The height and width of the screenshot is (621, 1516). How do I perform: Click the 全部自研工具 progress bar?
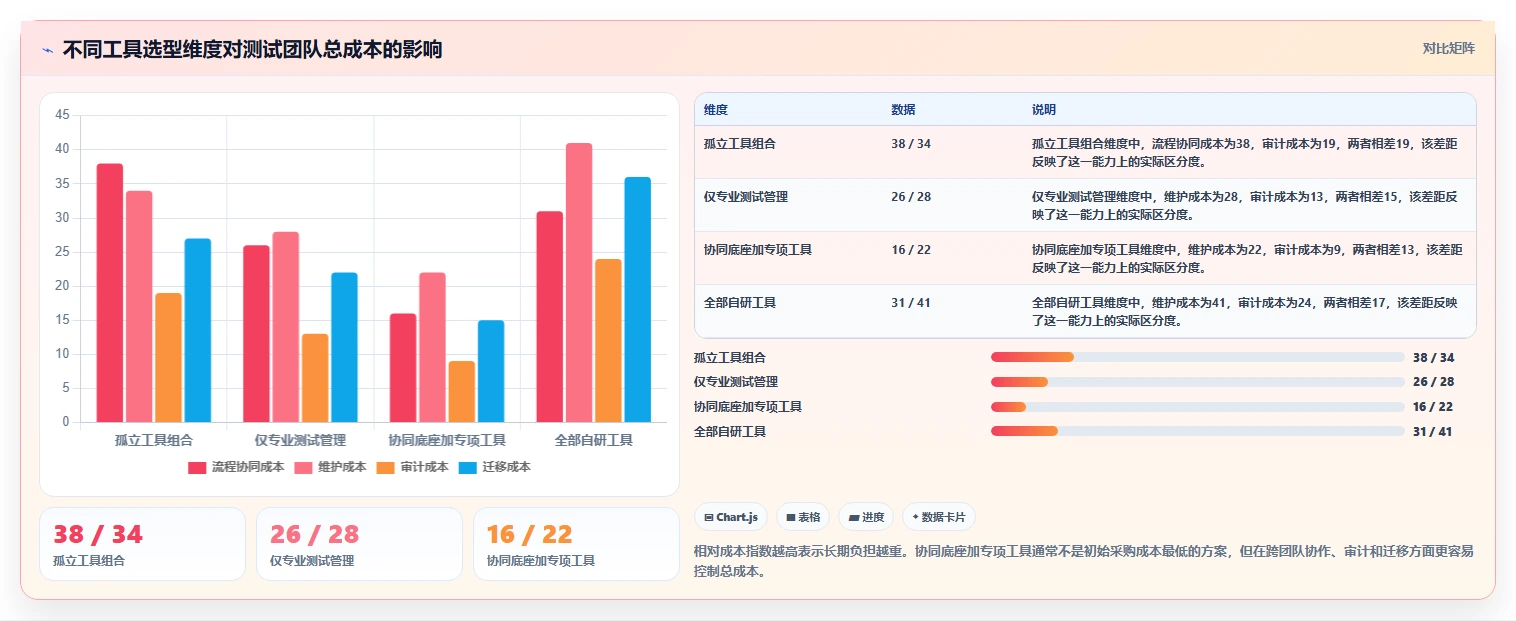[x=1198, y=431]
